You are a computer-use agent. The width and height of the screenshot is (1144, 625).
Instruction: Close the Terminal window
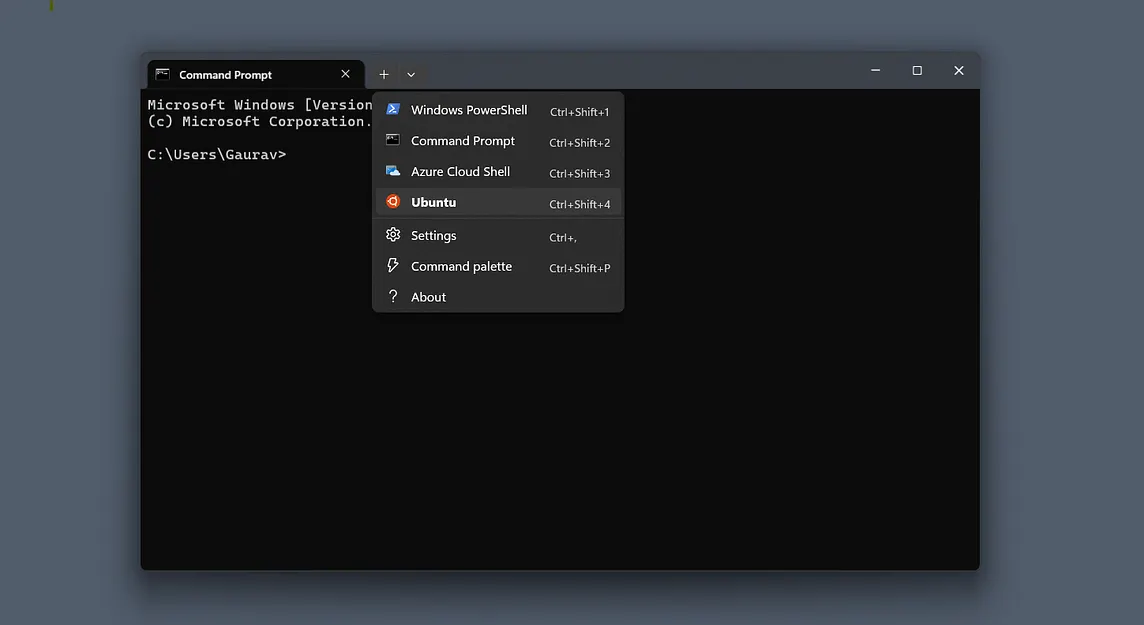pyautogui.click(x=959, y=71)
